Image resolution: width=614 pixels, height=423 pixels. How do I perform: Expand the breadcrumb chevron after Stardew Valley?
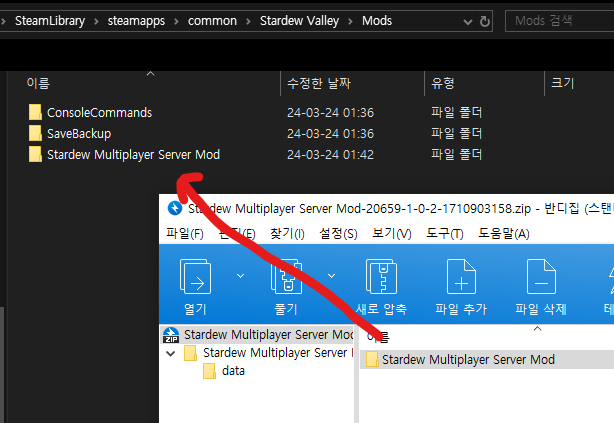click(x=350, y=21)
